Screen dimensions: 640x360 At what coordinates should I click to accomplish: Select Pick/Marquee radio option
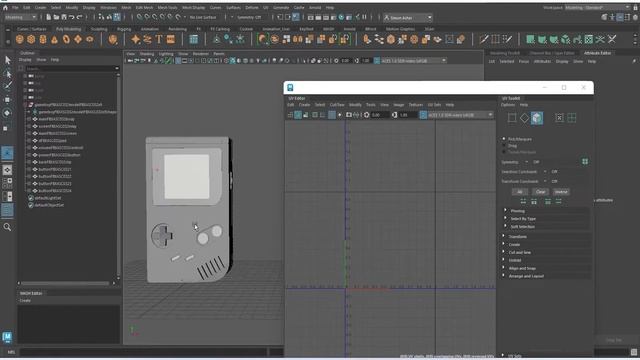[504, 139]
